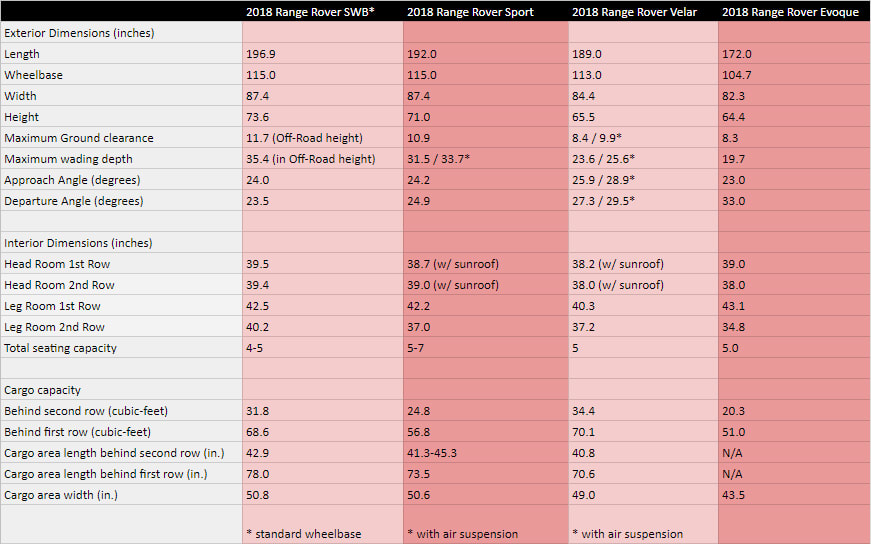Click the Evoque Departure Angle value 33.0

tap(736, 201)
